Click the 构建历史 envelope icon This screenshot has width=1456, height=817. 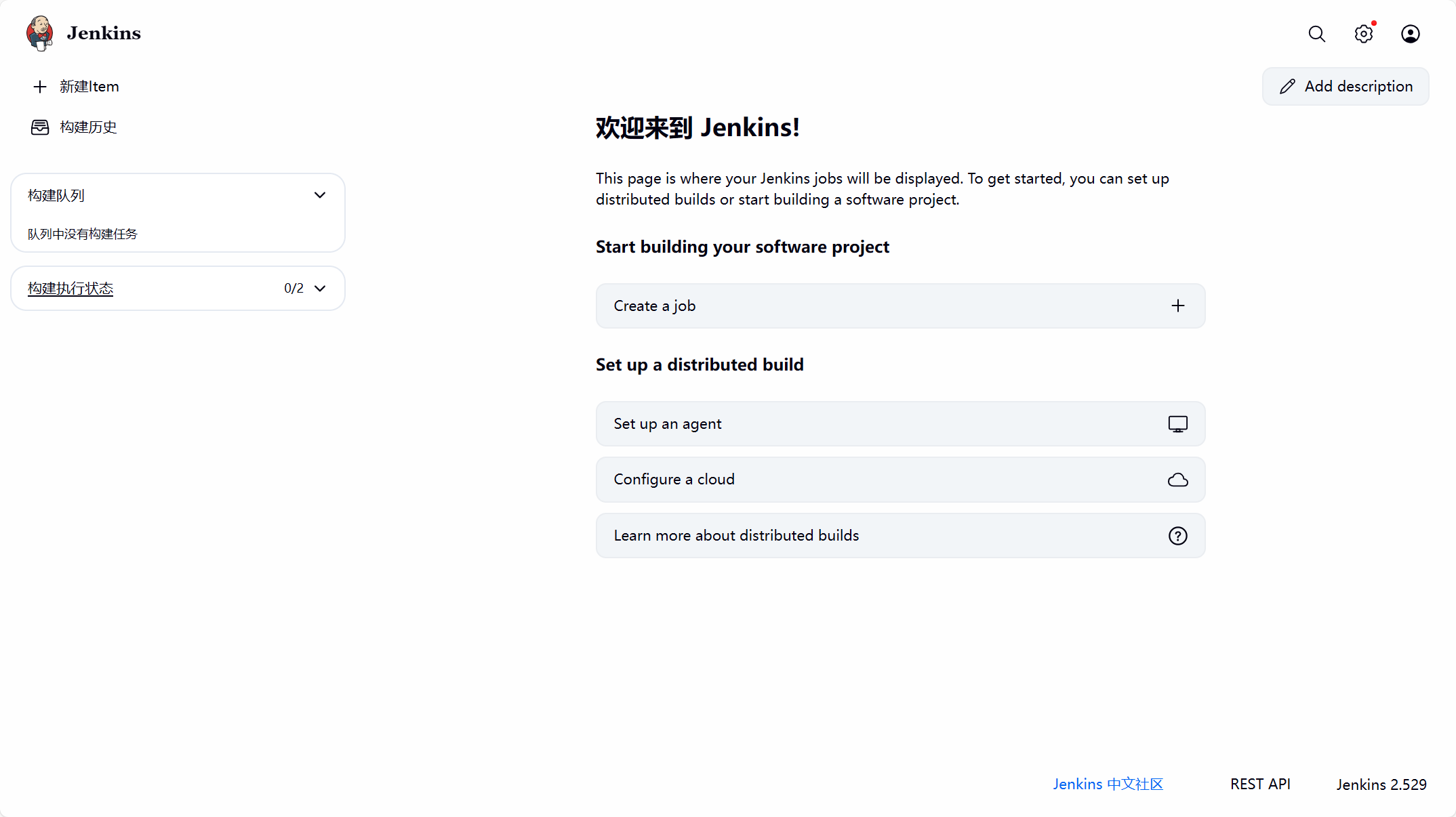(x=41, y=127)
